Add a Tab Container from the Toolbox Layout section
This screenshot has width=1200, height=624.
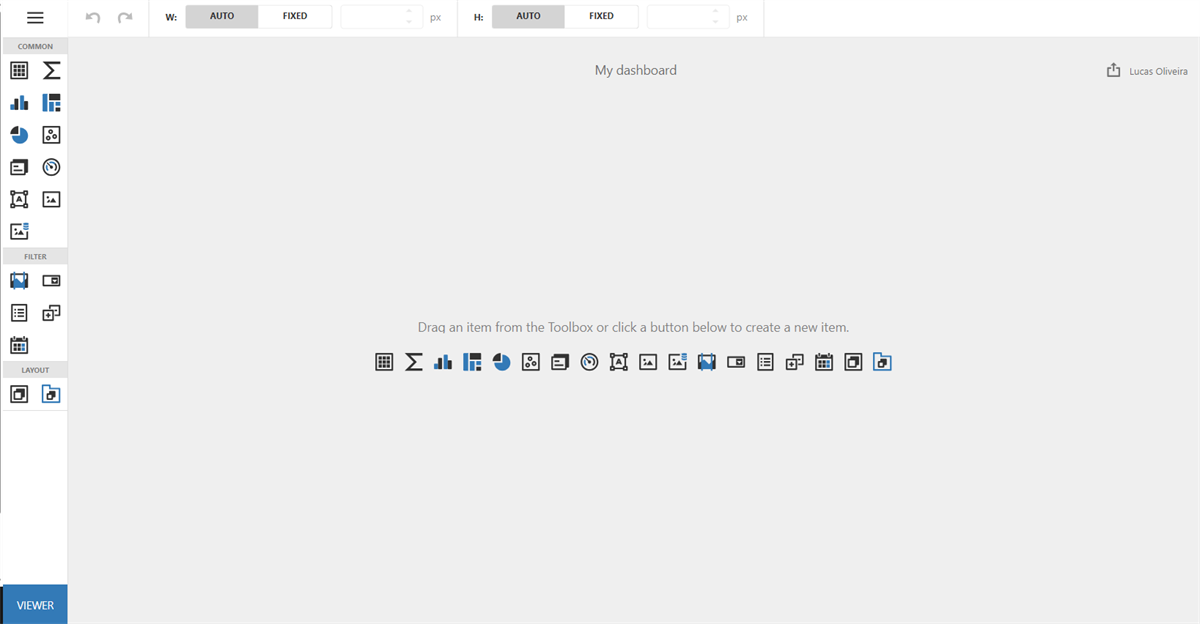(x=51, y=394)
